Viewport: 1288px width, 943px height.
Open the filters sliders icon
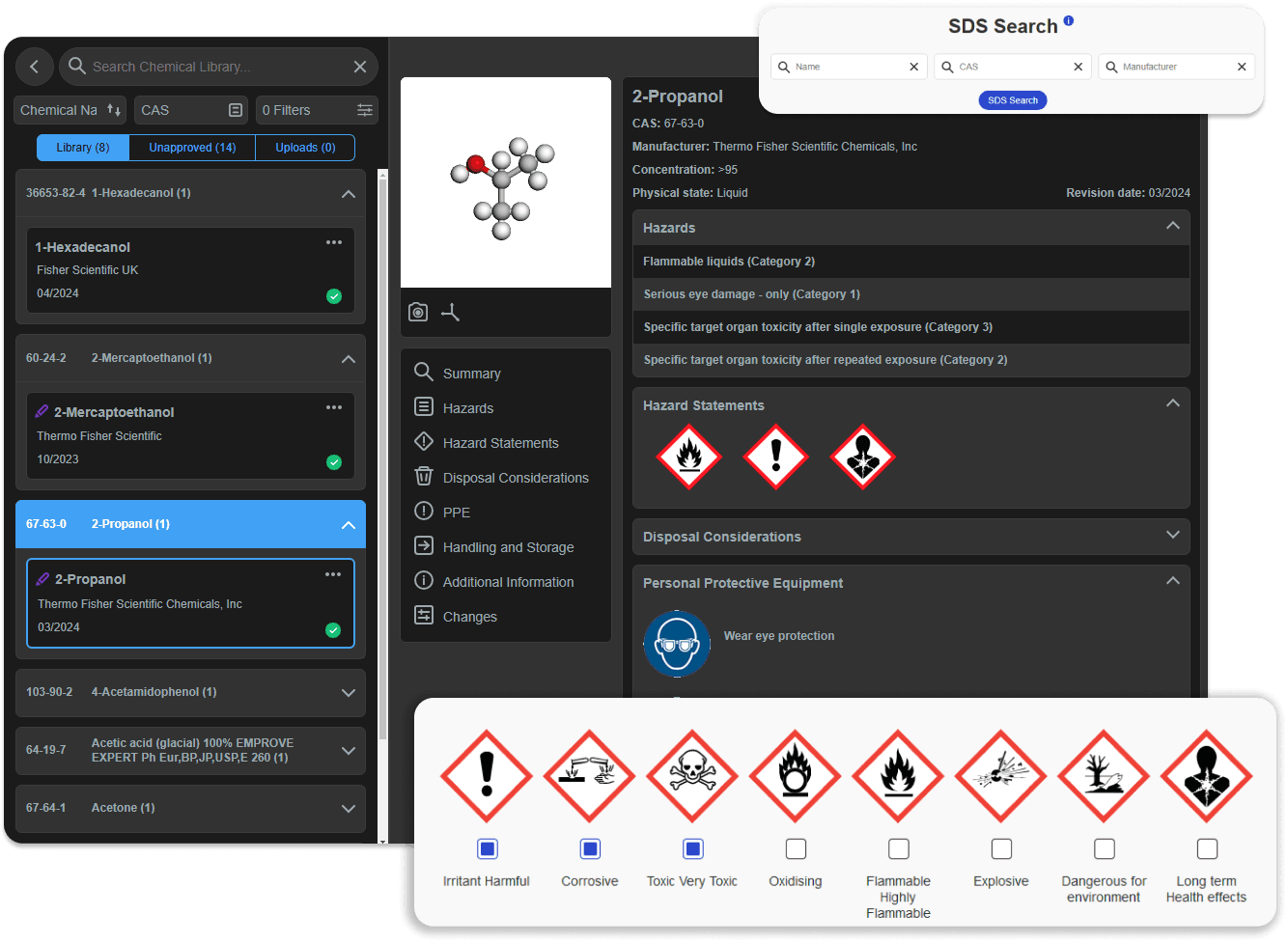[365, 110]
